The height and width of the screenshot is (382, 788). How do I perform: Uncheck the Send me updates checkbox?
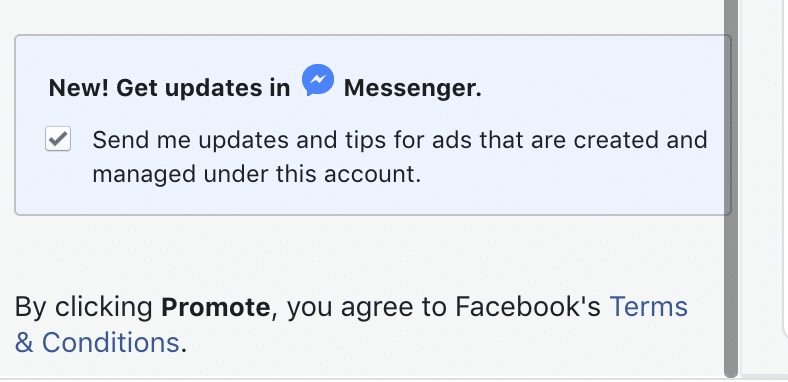[x=58, y=139]
